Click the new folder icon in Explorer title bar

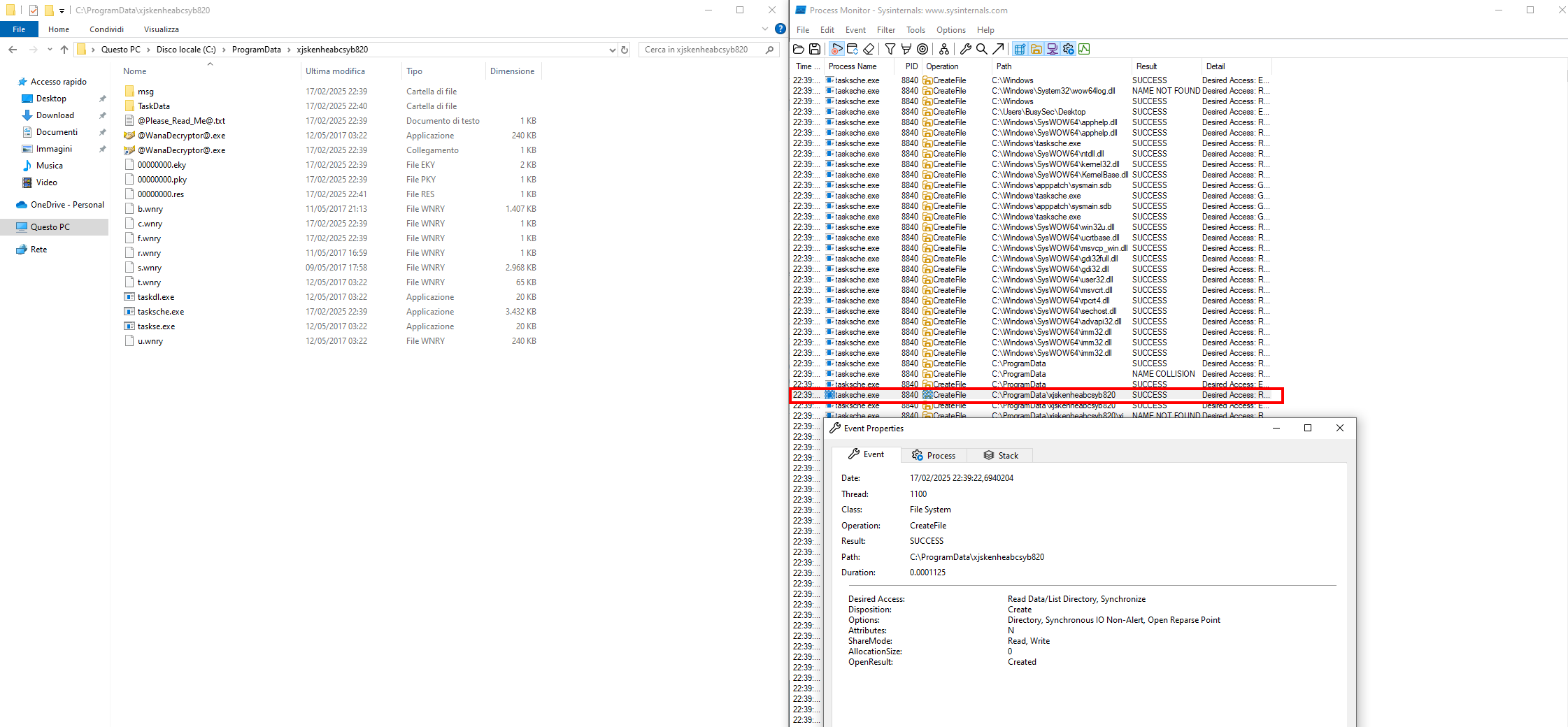pos(49,10)
